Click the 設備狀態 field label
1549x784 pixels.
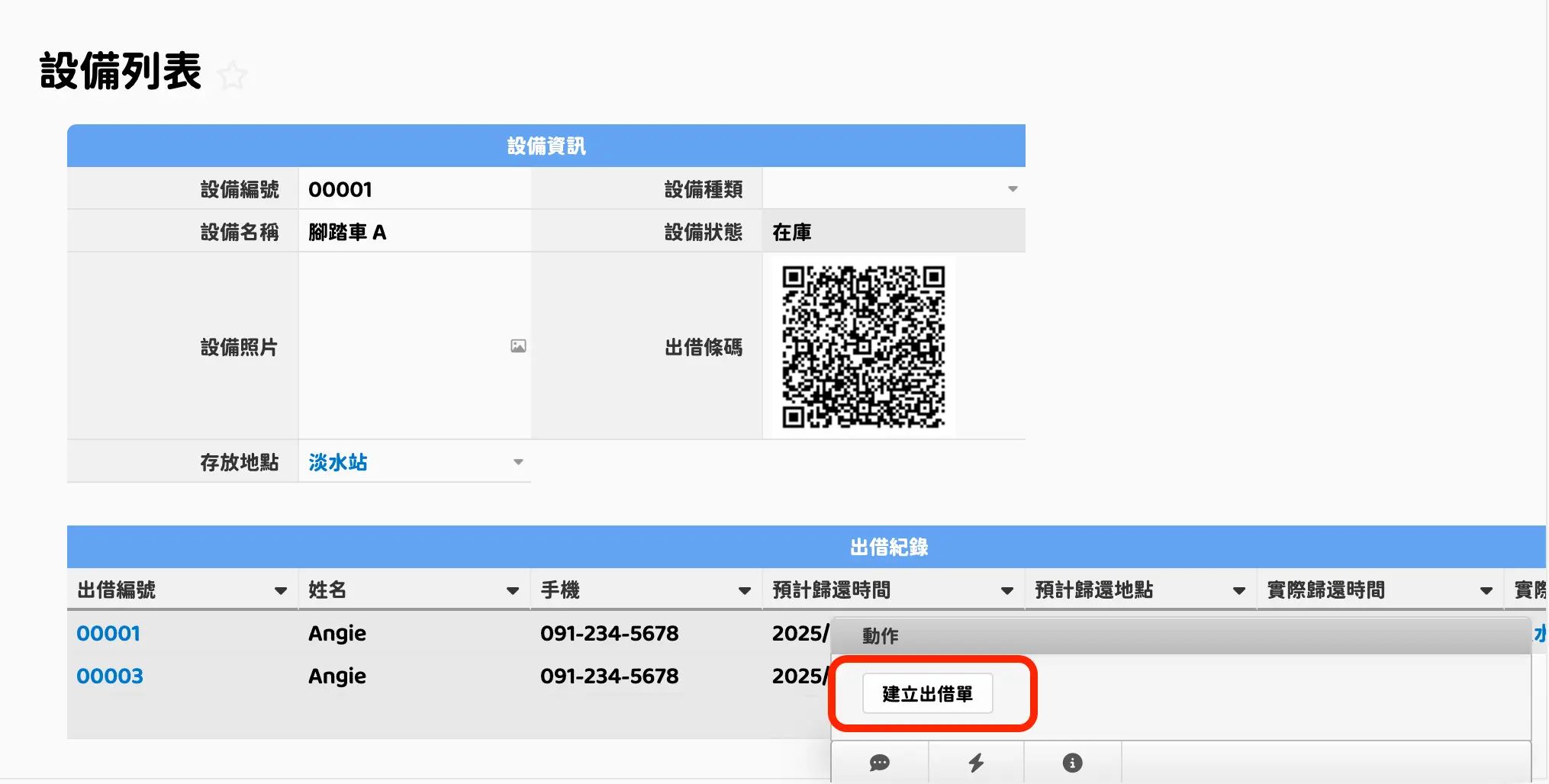tap(704, 232)
